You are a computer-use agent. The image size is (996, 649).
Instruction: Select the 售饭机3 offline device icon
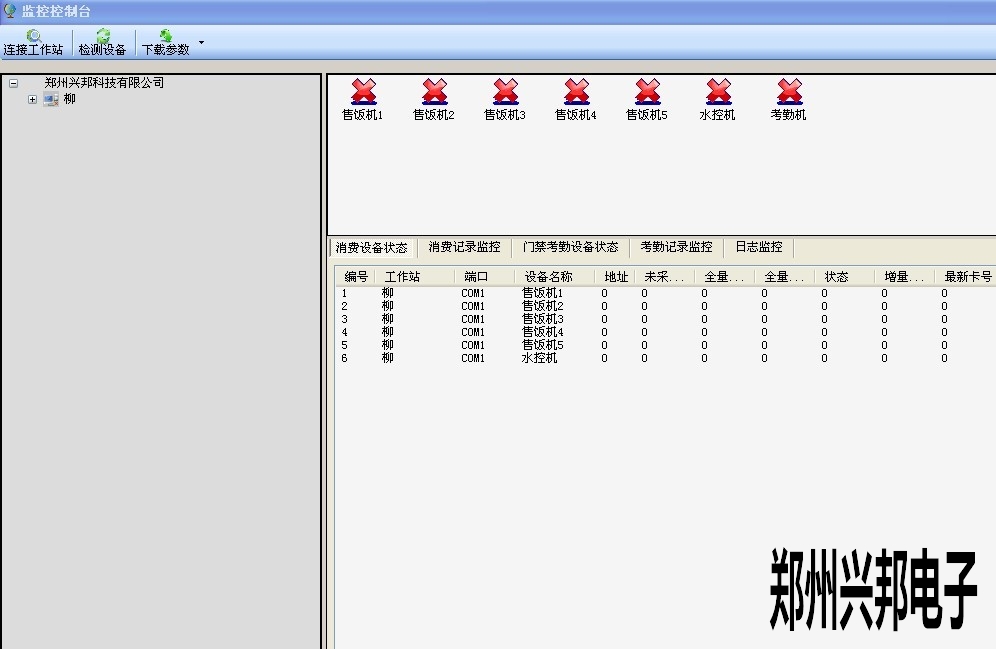(506, 91)
